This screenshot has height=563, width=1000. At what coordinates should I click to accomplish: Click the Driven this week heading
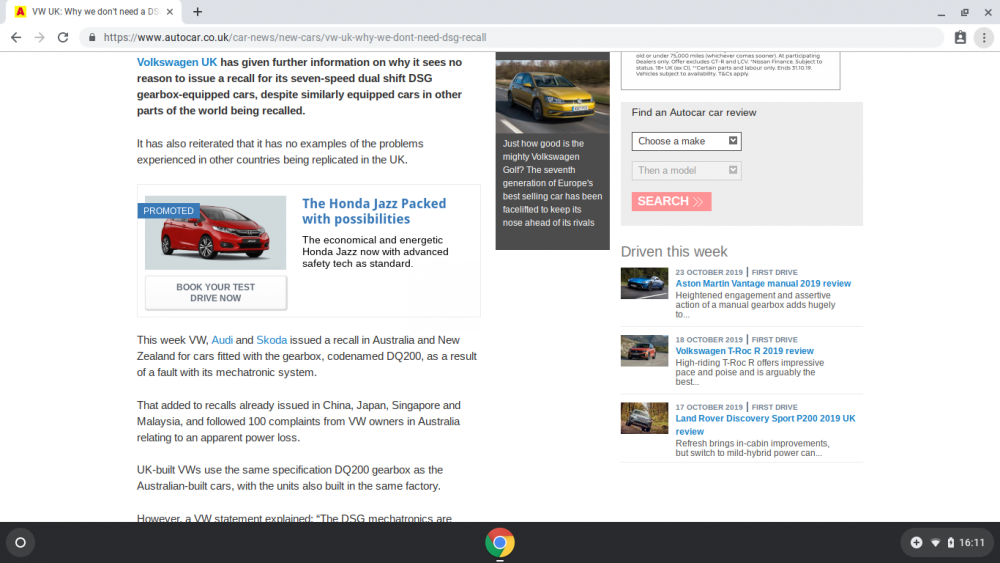(x=674, y=252)
